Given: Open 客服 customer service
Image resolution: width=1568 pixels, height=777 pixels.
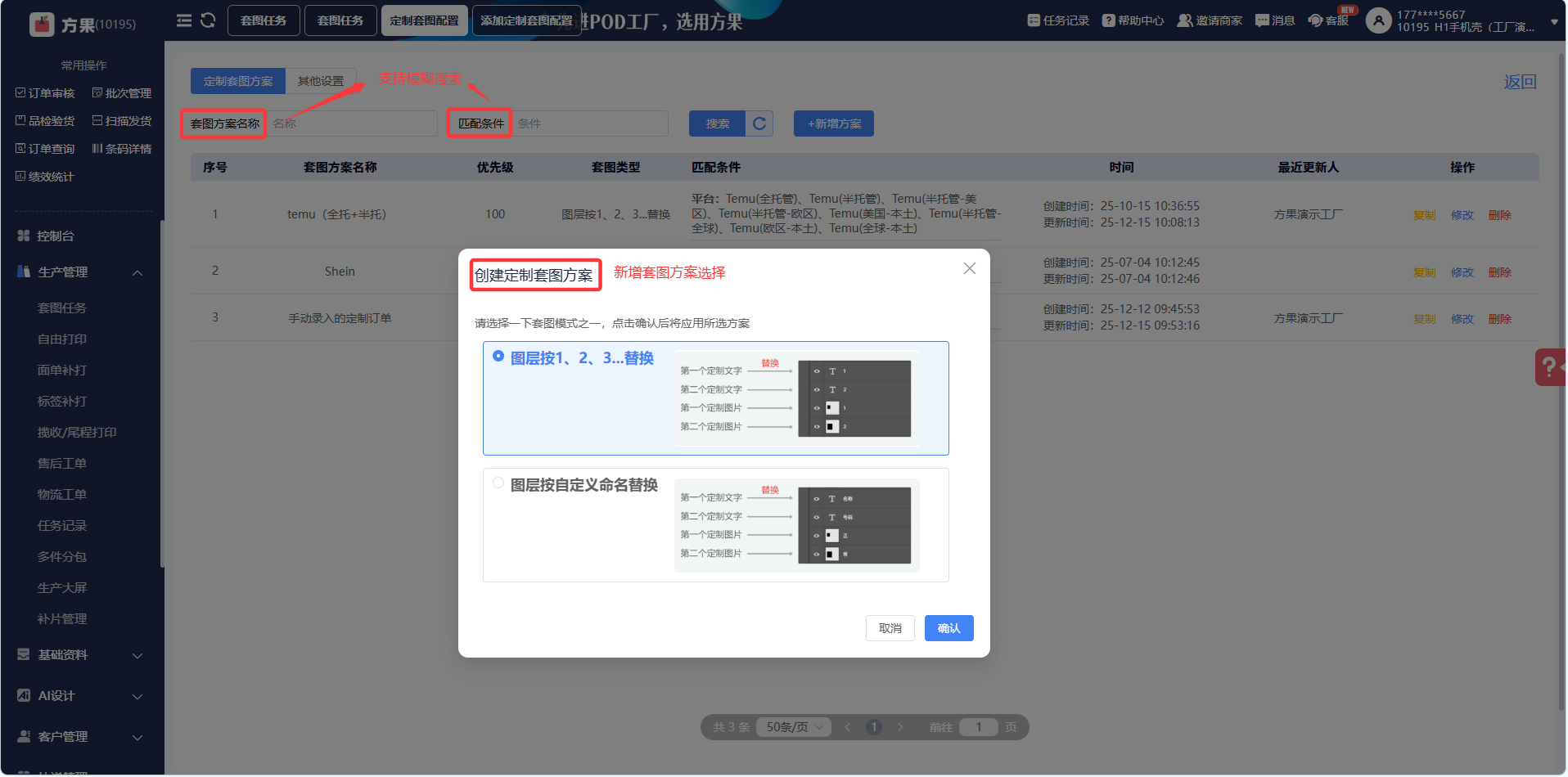Looking at the screenshot, I should pos(1328,20).
